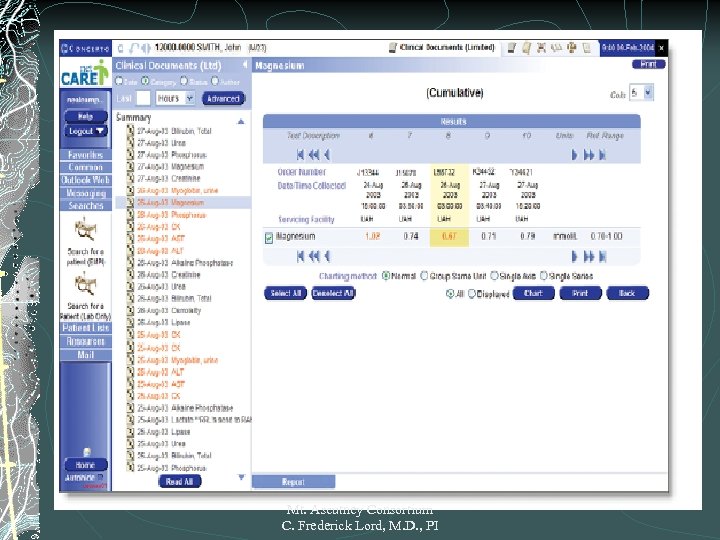Click the Last value input field
Viewport: 720px width, 540px height.
click(x=143, y=98)
